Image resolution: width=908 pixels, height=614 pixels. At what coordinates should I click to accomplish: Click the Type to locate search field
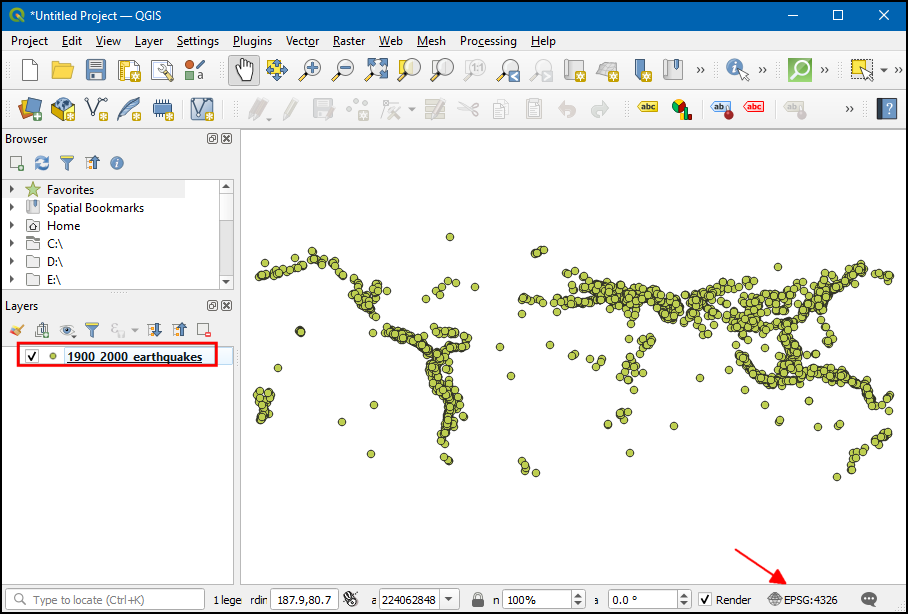[105, 600]
